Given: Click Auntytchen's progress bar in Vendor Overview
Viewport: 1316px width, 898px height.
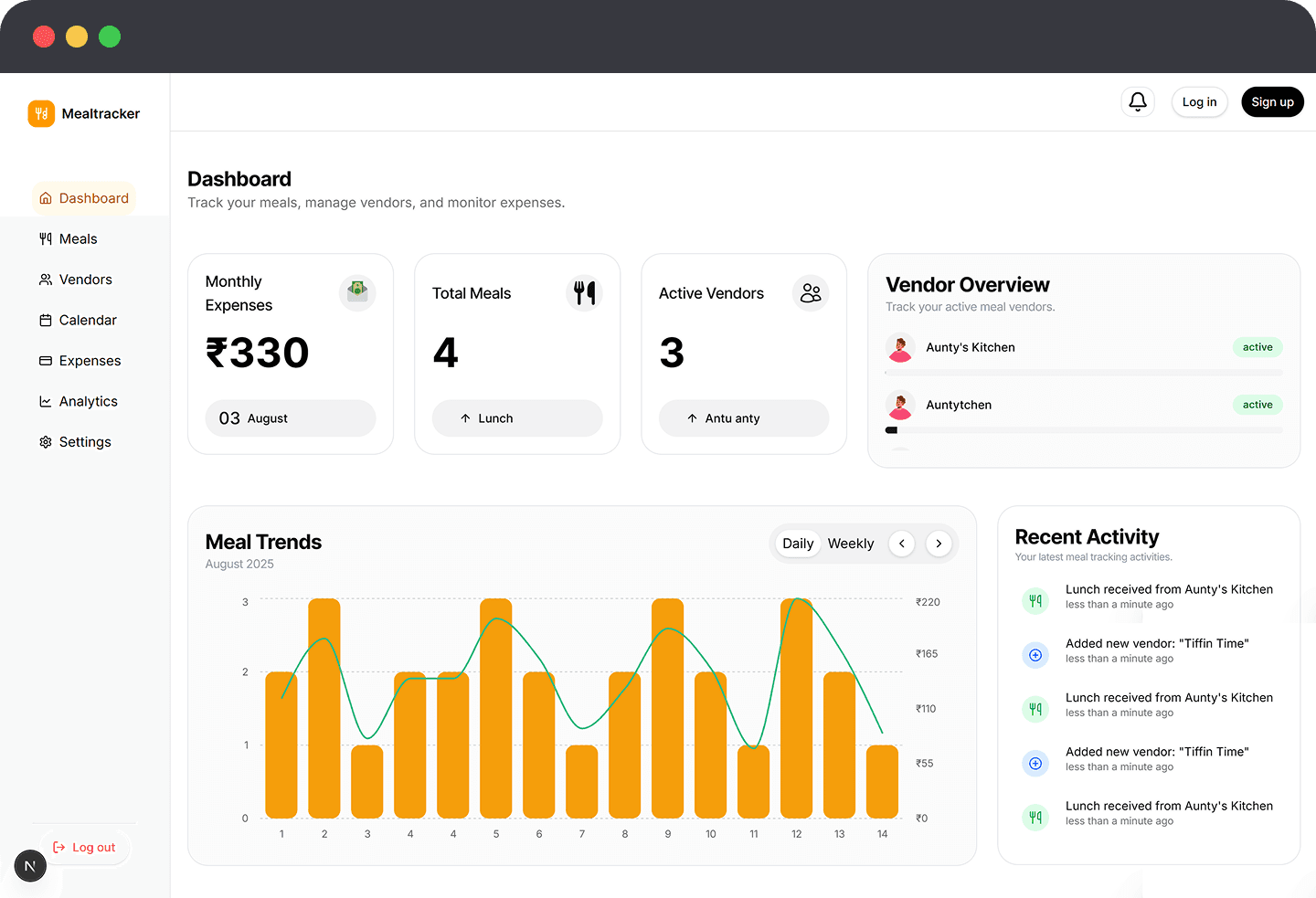Looking at the screenshot, I should (x=1083, y=429).
